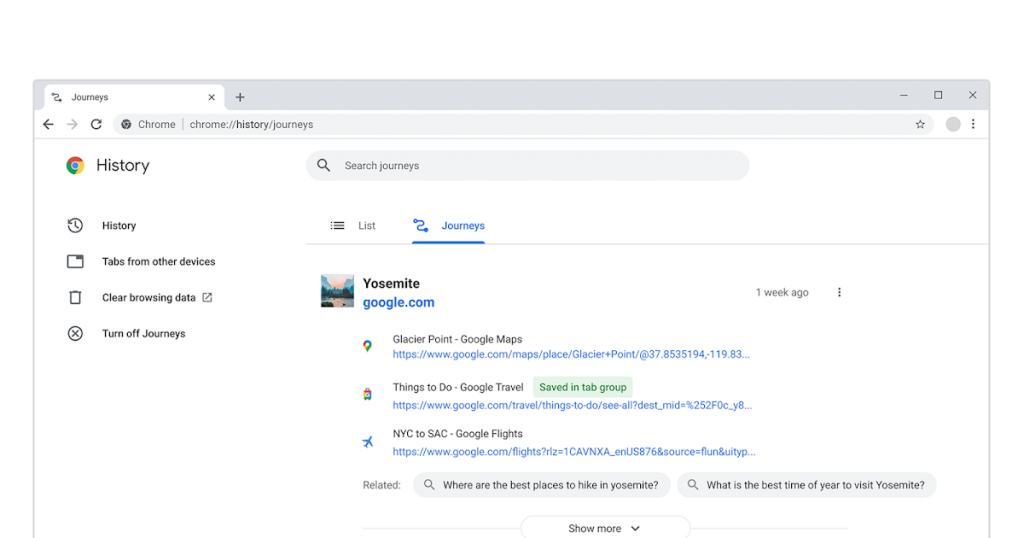Switch to the List tab
The image size is (1024, 538).
coord(354,226)
